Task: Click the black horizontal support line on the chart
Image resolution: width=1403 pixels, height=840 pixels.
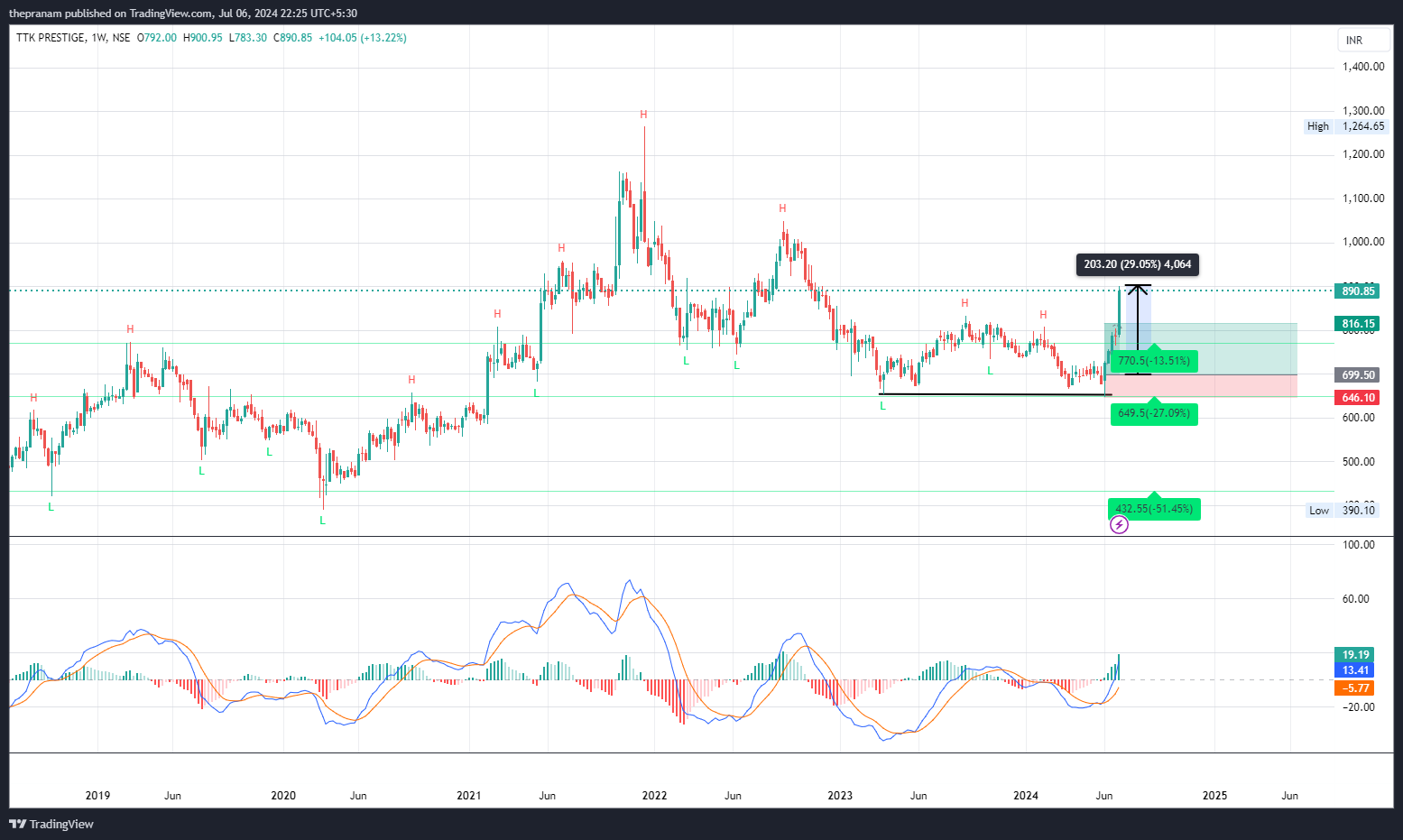Action: pyautogui.click(x=995, y=394)
